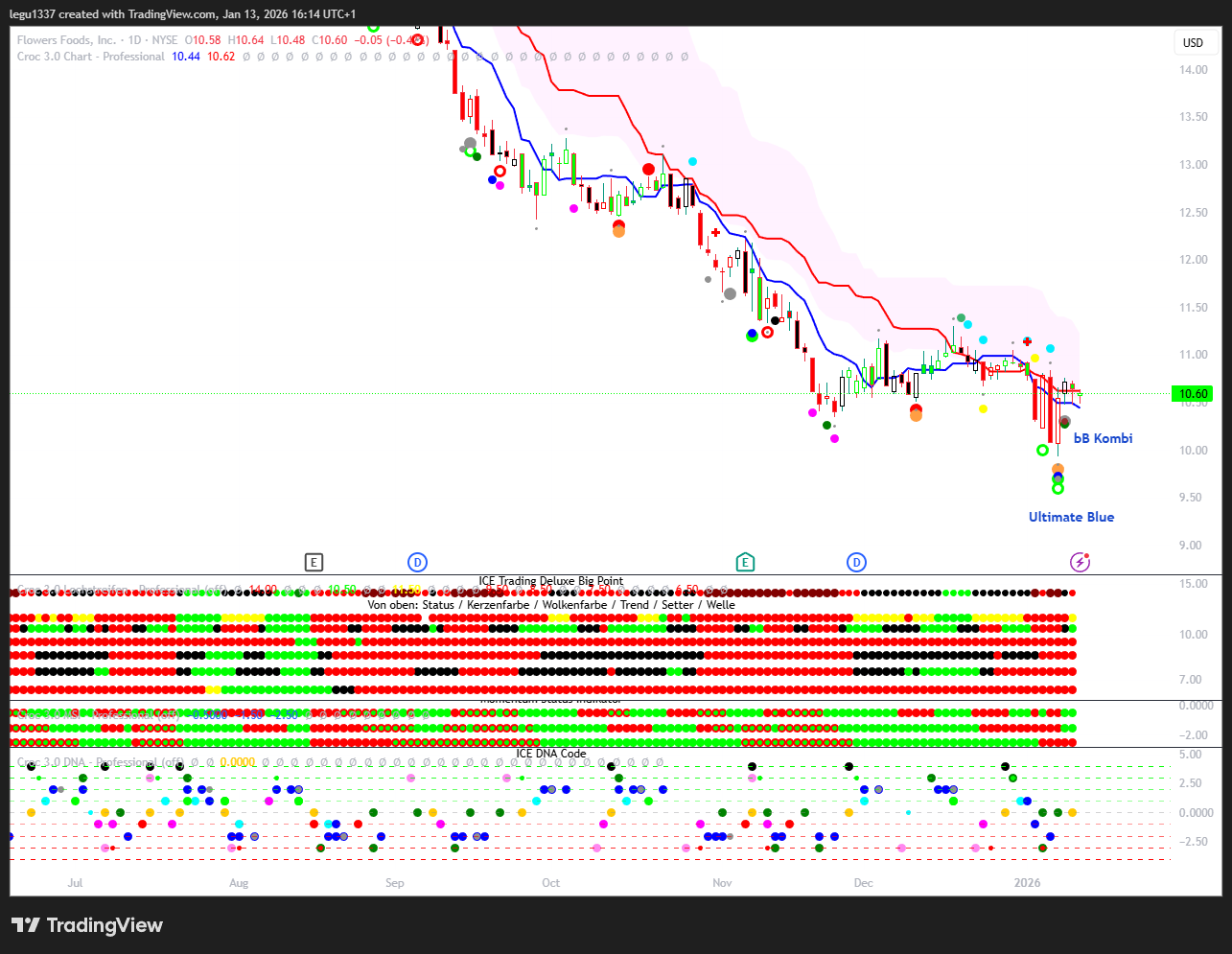The width and height of the screenshot is (1232, 954).
Task: Click the ICE DNA Code panel title
Action: tap(551, 754)
